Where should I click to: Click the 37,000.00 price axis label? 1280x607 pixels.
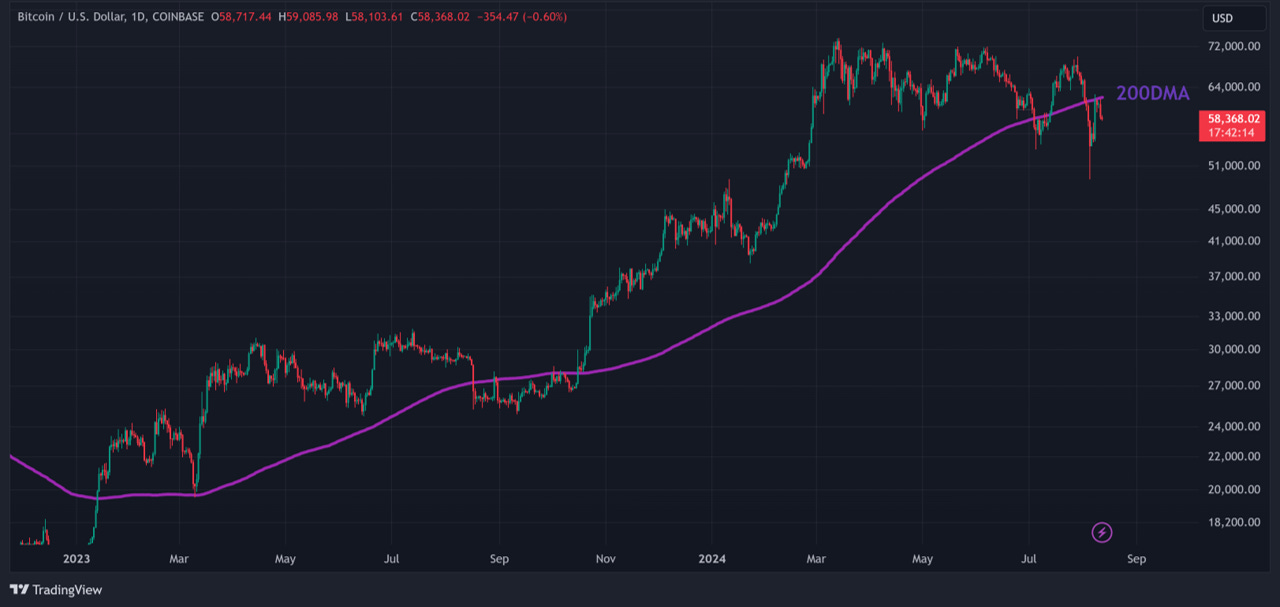1234,276
